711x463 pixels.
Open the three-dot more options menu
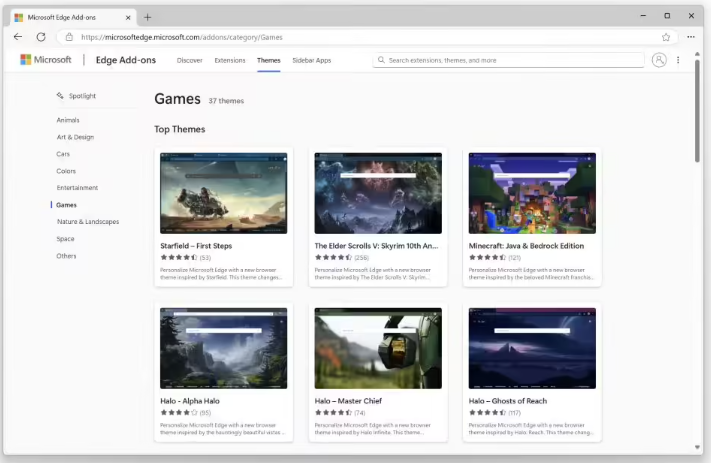point(678,60)
